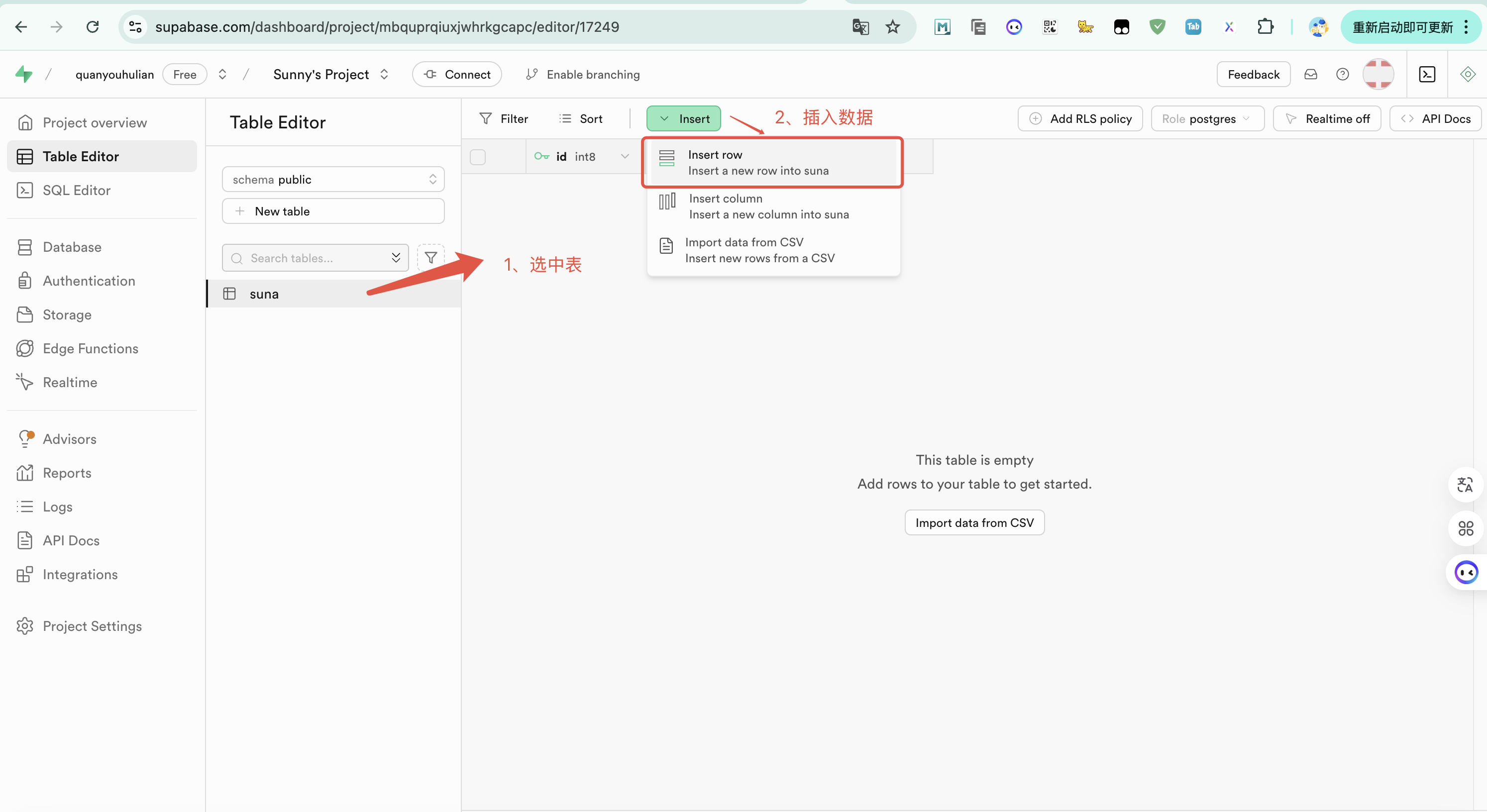The image size is (1487, 812).
Task: Click the M extension icon in toolbar
Action: point(942,26)
